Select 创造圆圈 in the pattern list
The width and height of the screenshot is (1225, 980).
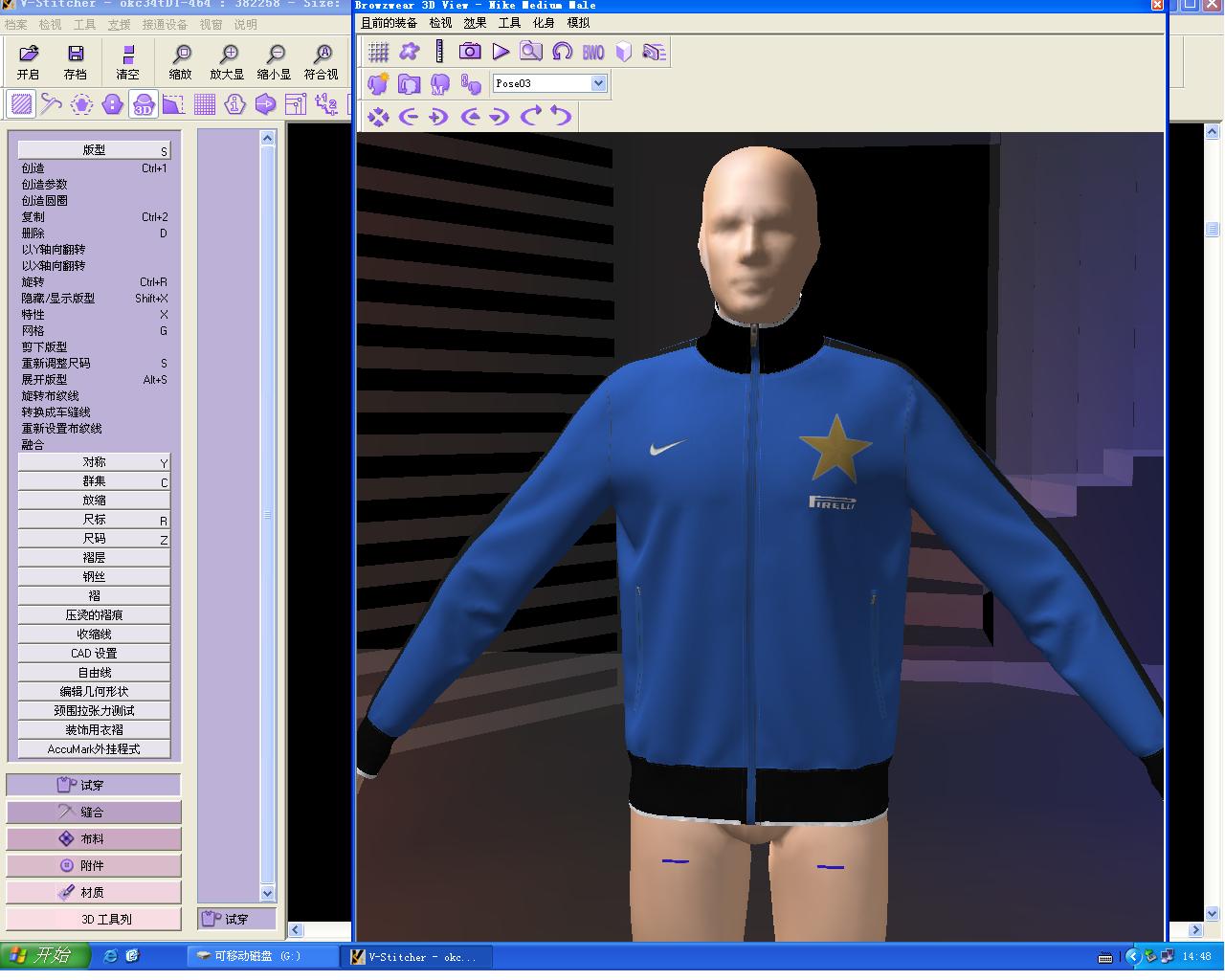(45, 201)
